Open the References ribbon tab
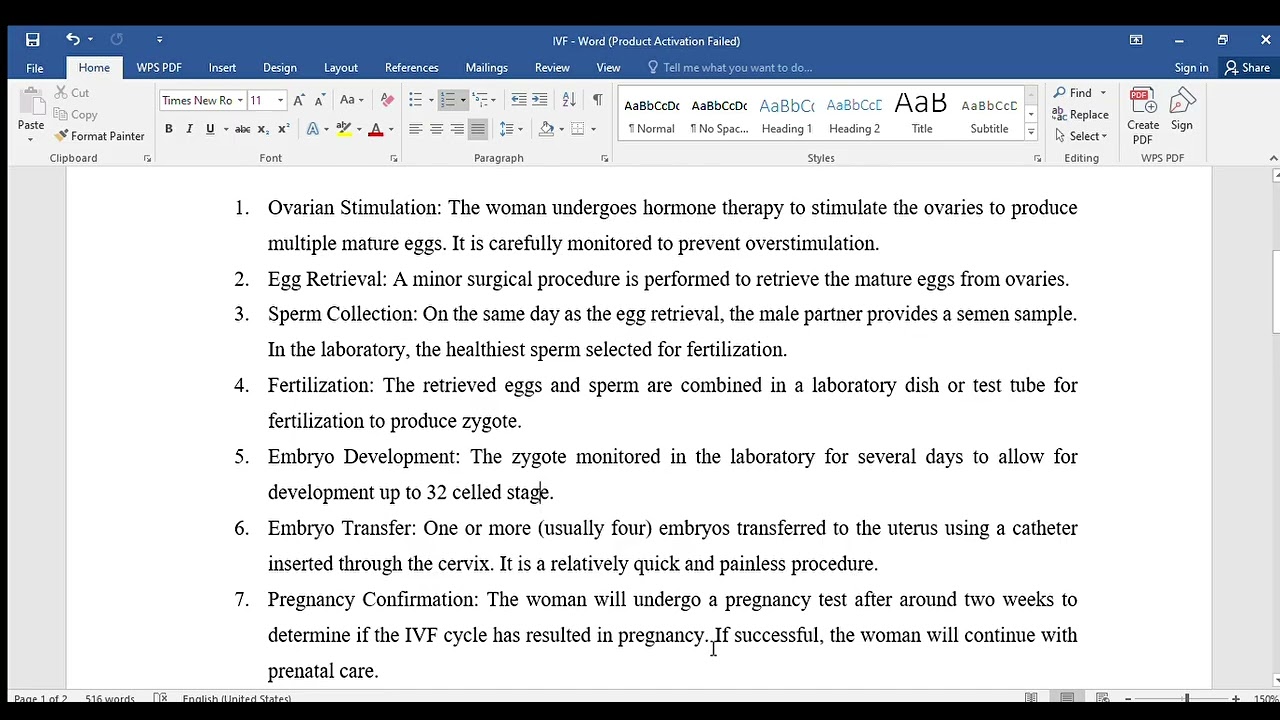Screen dimensions: 1280x720 pos(411,68)
